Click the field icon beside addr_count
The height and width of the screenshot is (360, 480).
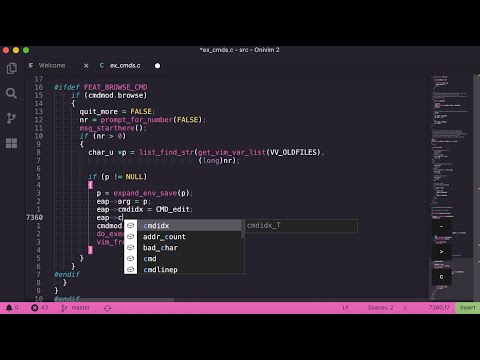131,237
